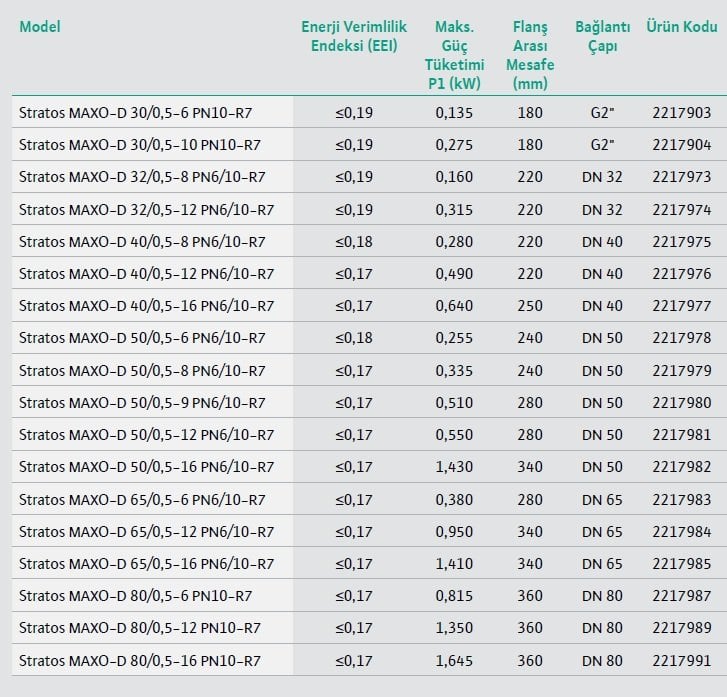
Task: Click product code 2217989
Action: (x=682, y=627)
